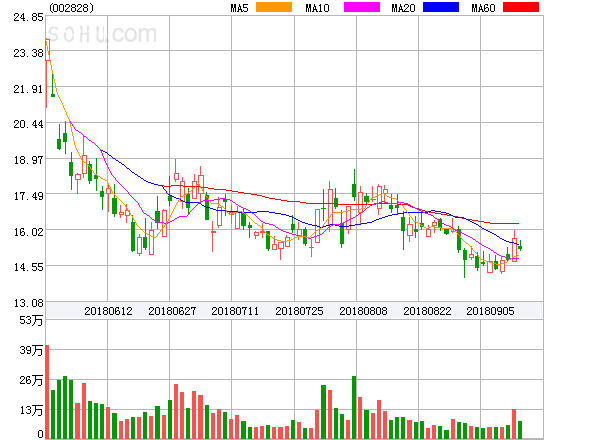Click the 14.55 price axis label
600x440 pixels.
28,267
